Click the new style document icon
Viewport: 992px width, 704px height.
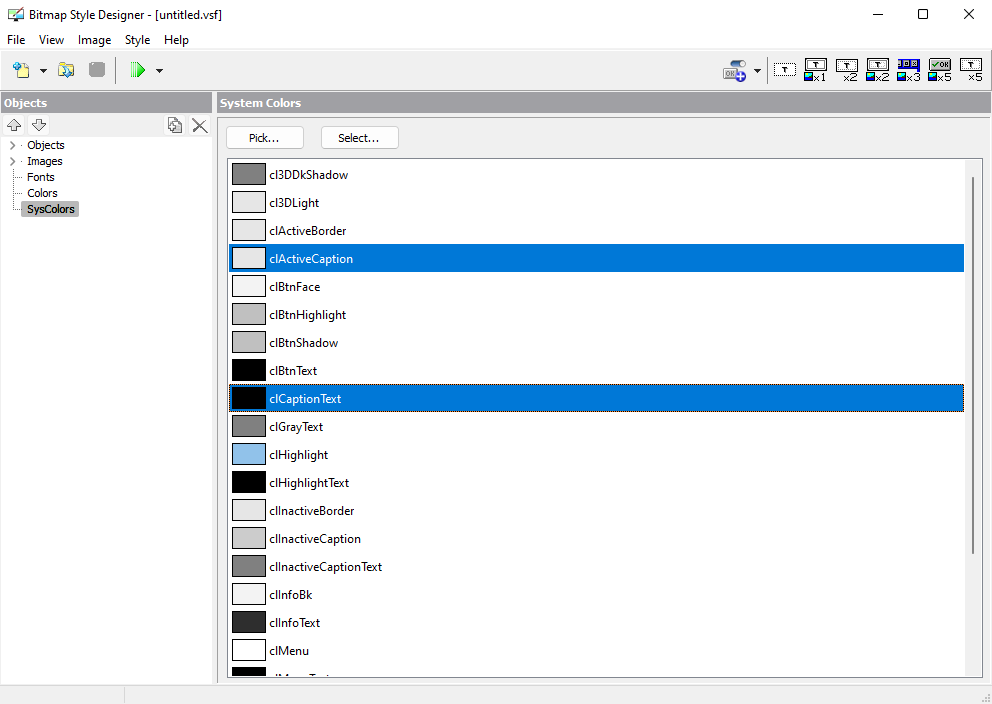22,70
